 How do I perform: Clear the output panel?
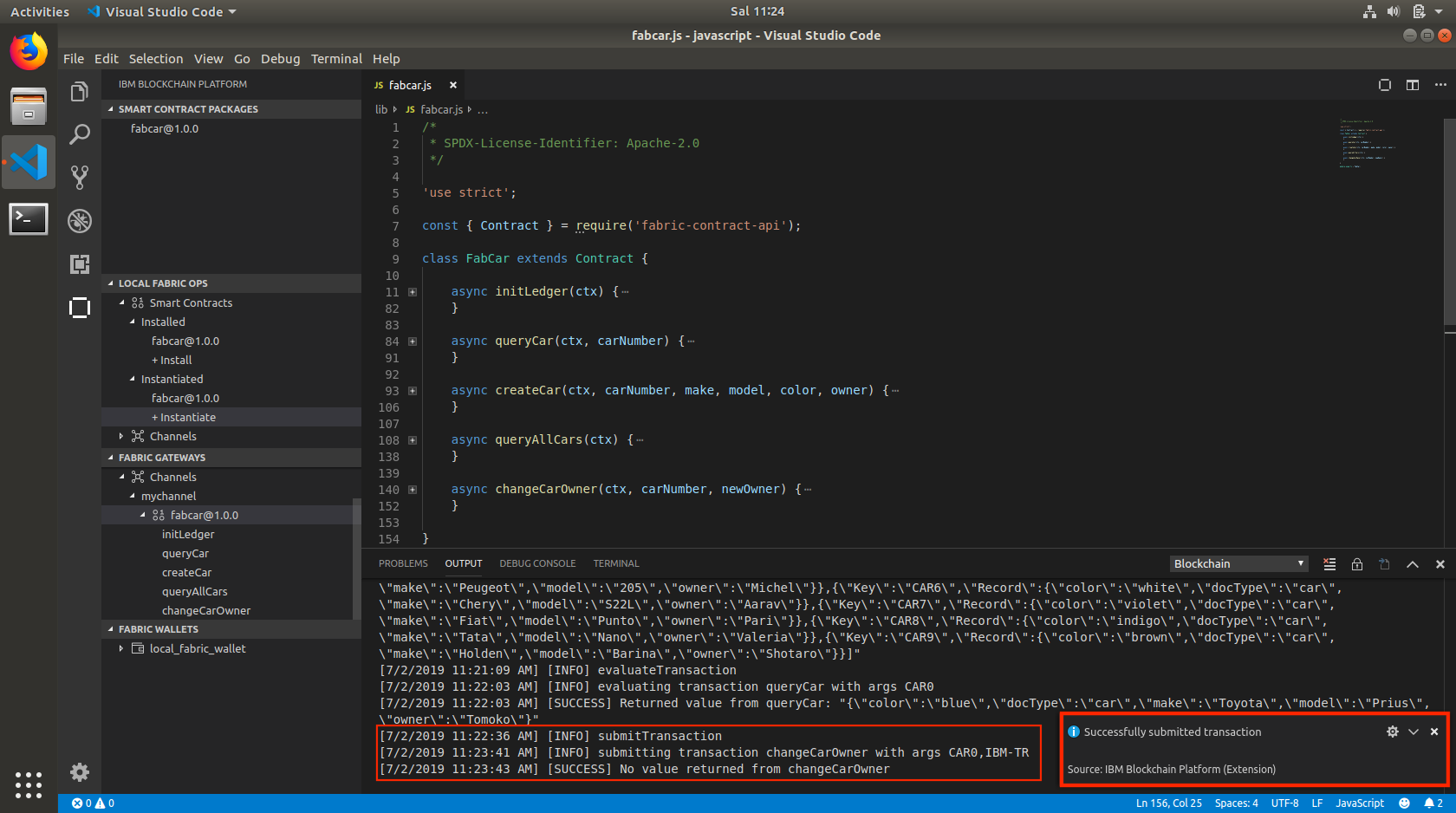pyautogui.click(x=1329, y=564)
